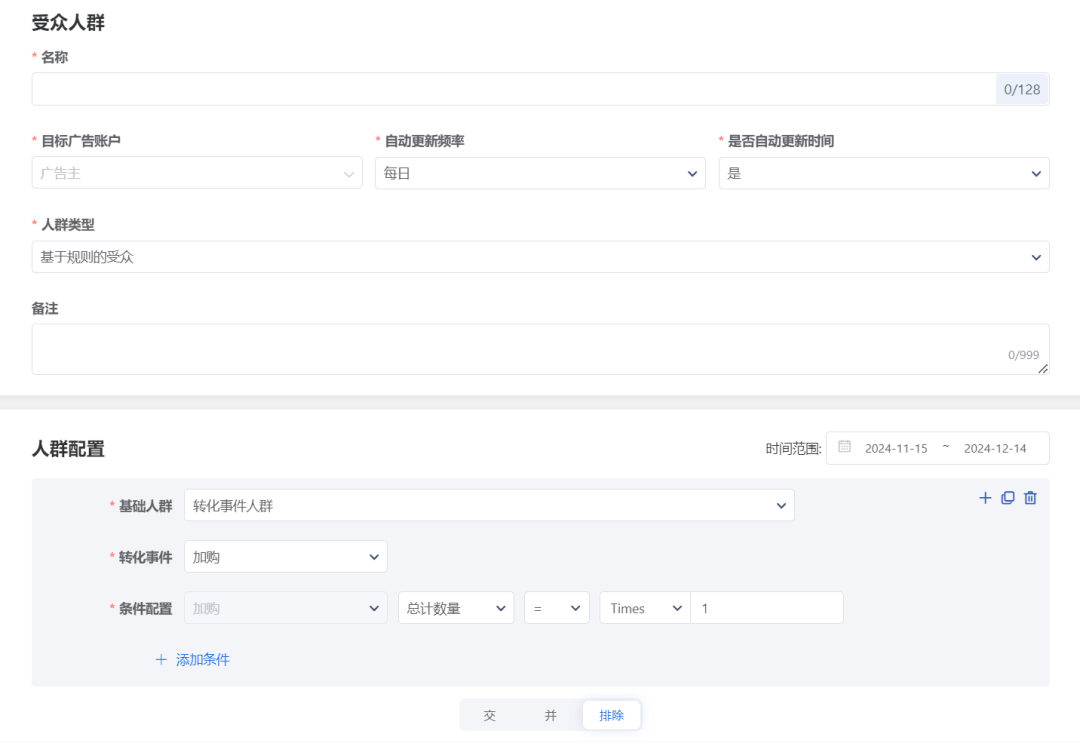Viewport: 1080px width, 743px height.
Task: Open the Times unit dropdown
Action: coord(644,607)
